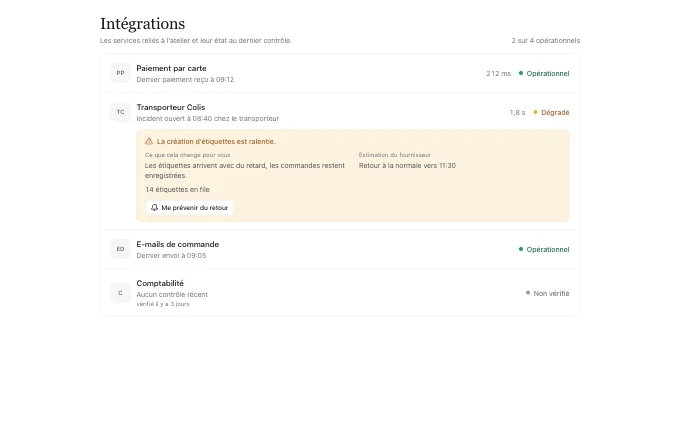Click the ED avatar for E-mails de commande
The height and width of the screenshot is (425, 680).
[120, 249]
